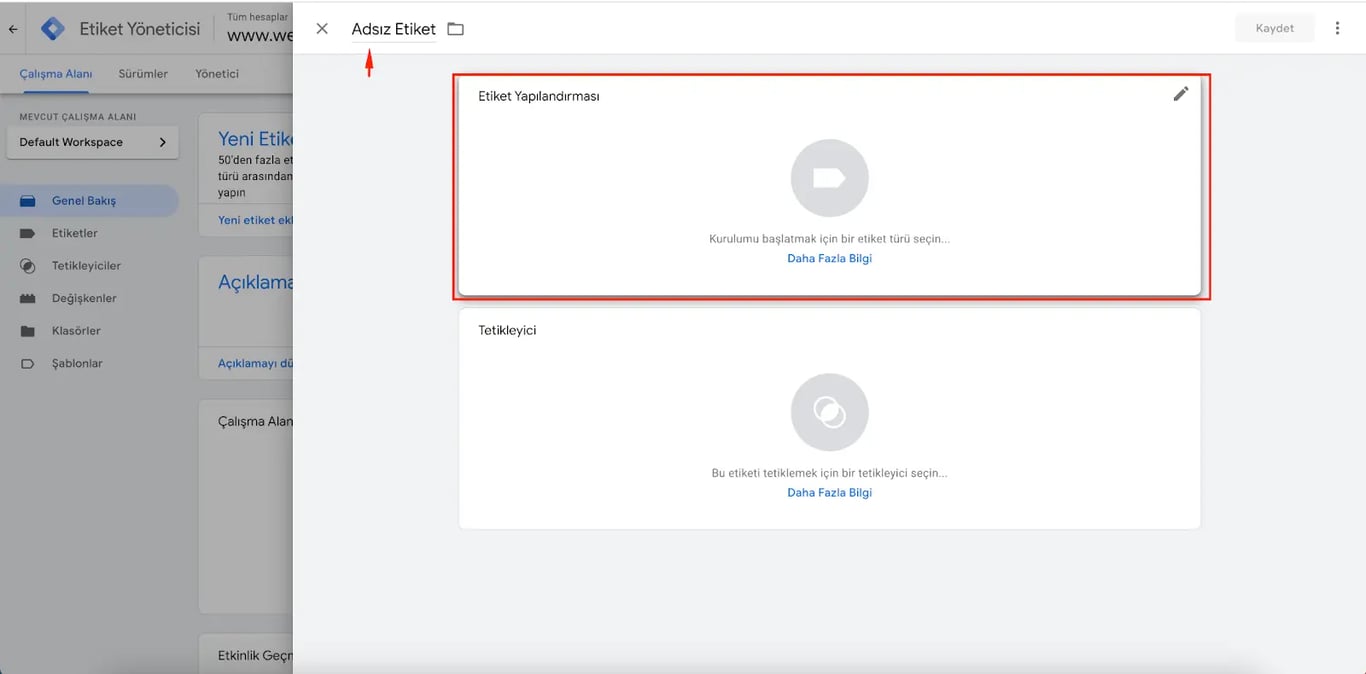Click the Etiket Yöneticisi logo icon
This screenshot has width=1366, height=674.
click(51, 28)
